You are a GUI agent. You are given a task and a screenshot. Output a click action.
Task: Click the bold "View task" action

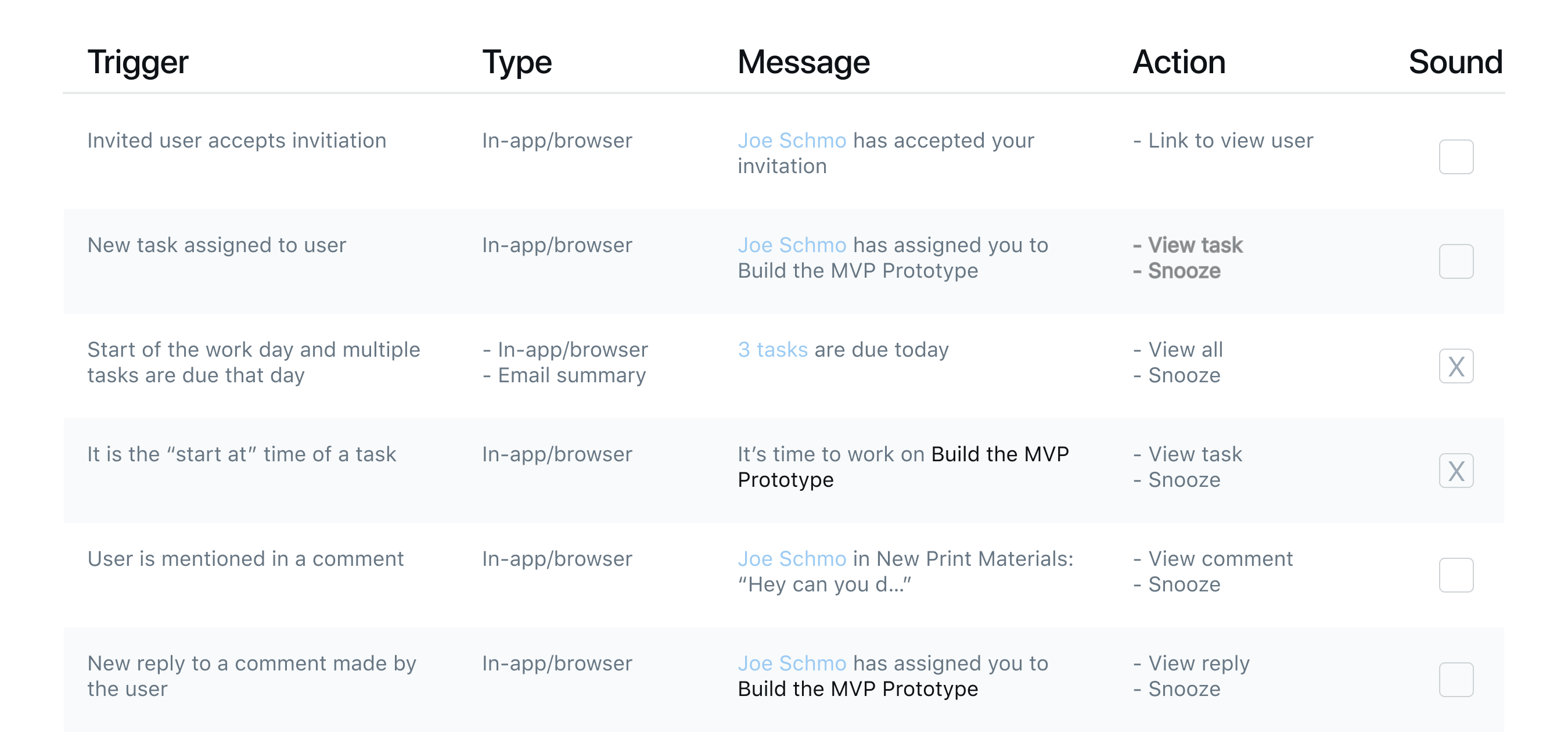1195,245
